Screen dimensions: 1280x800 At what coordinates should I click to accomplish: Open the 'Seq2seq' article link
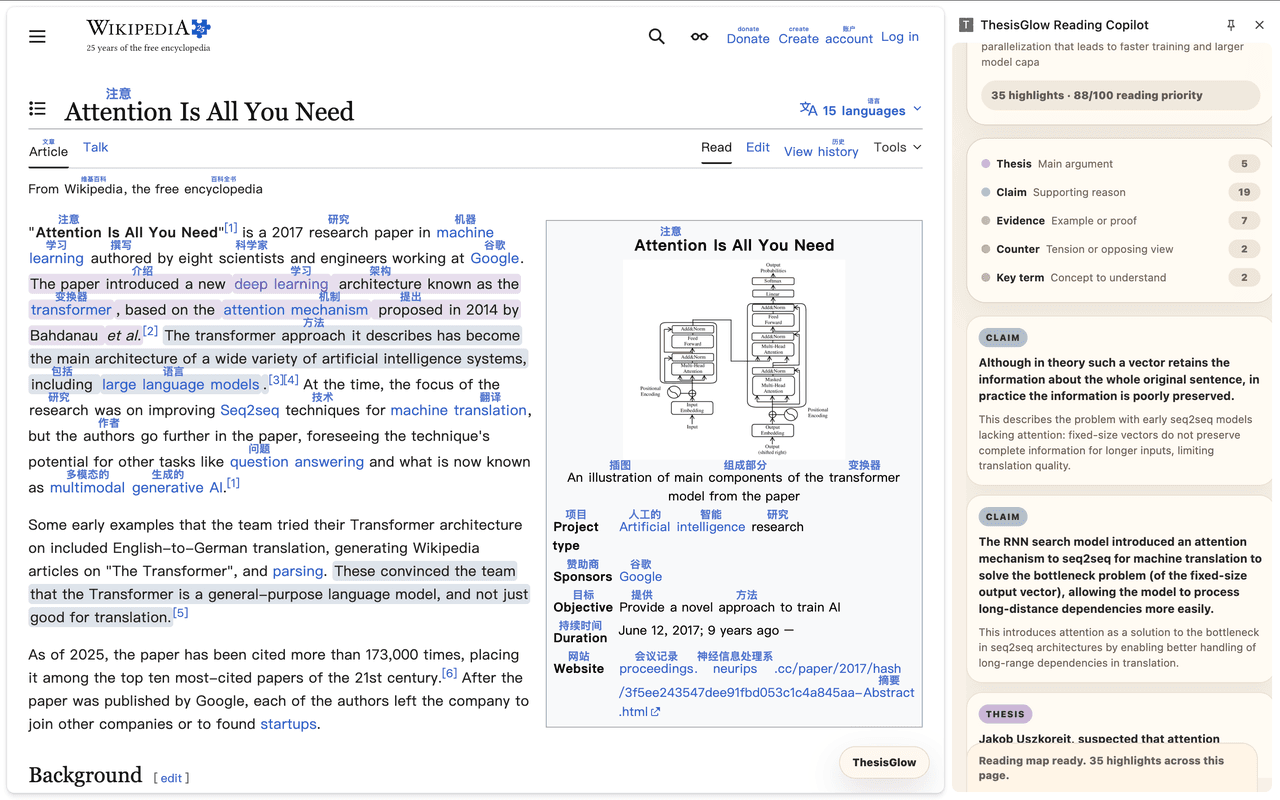(x=250, y=410)
